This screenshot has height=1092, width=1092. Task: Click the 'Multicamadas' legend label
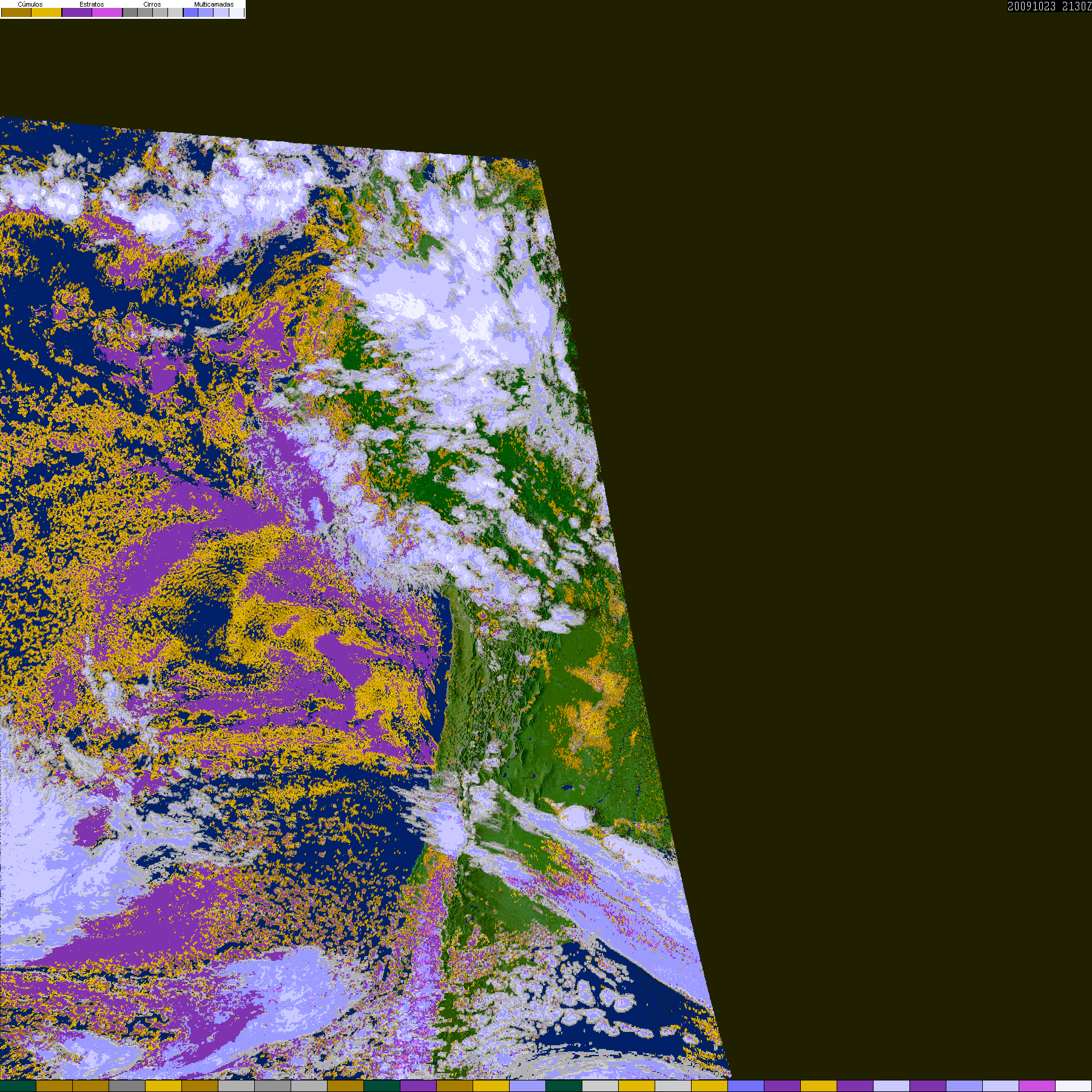tap(214, 4)
